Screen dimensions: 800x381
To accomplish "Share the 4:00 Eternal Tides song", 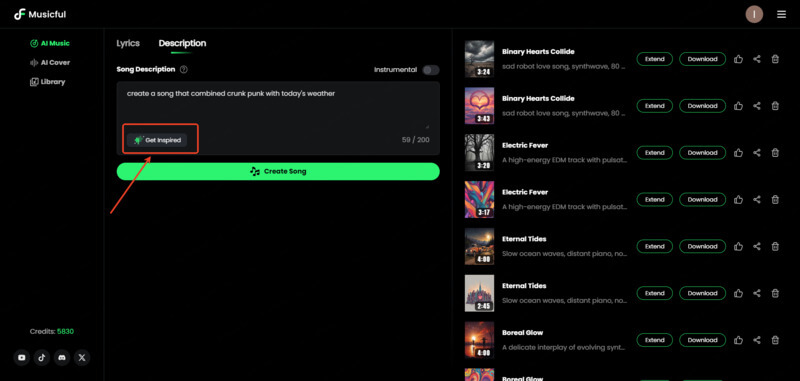I will pyautogui.click(x=757, y=246).
